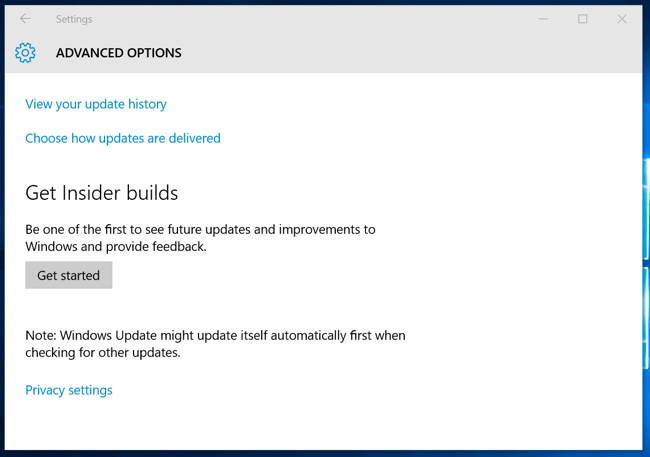
Task: Click the Settings window title text
Action: click(74, 19)
